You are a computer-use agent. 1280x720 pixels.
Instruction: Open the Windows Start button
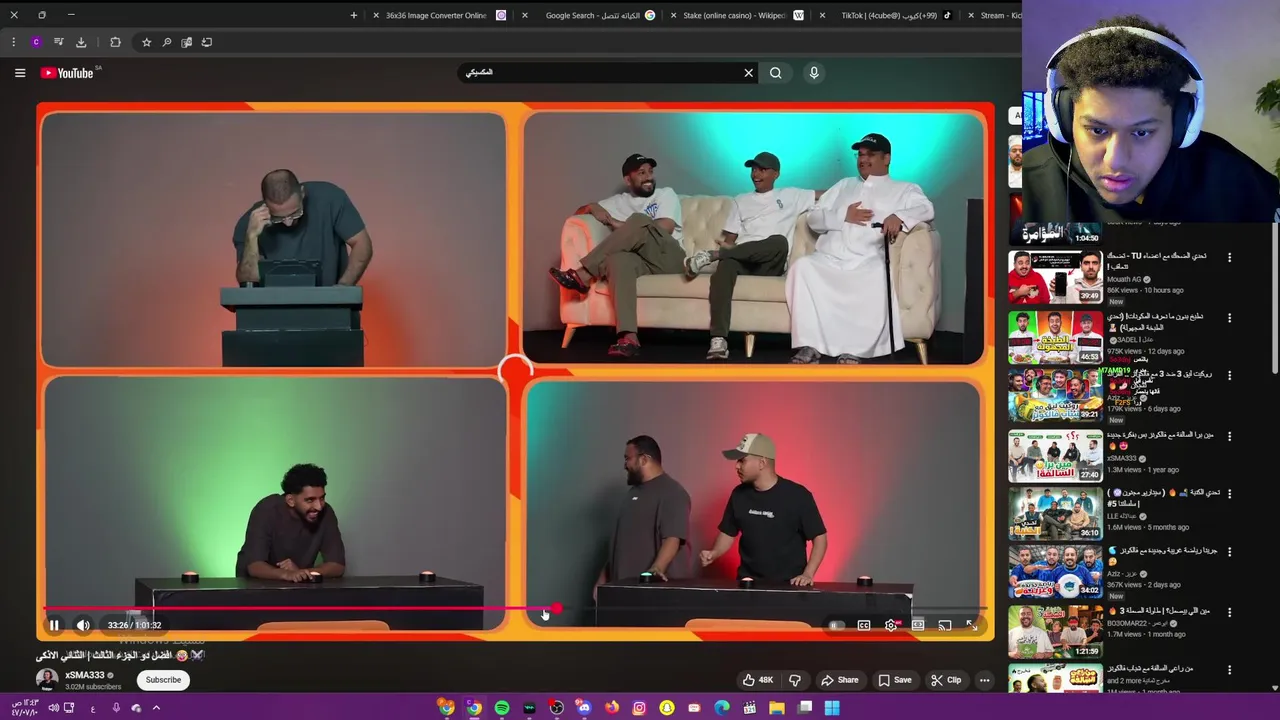(x=832, y=708)
